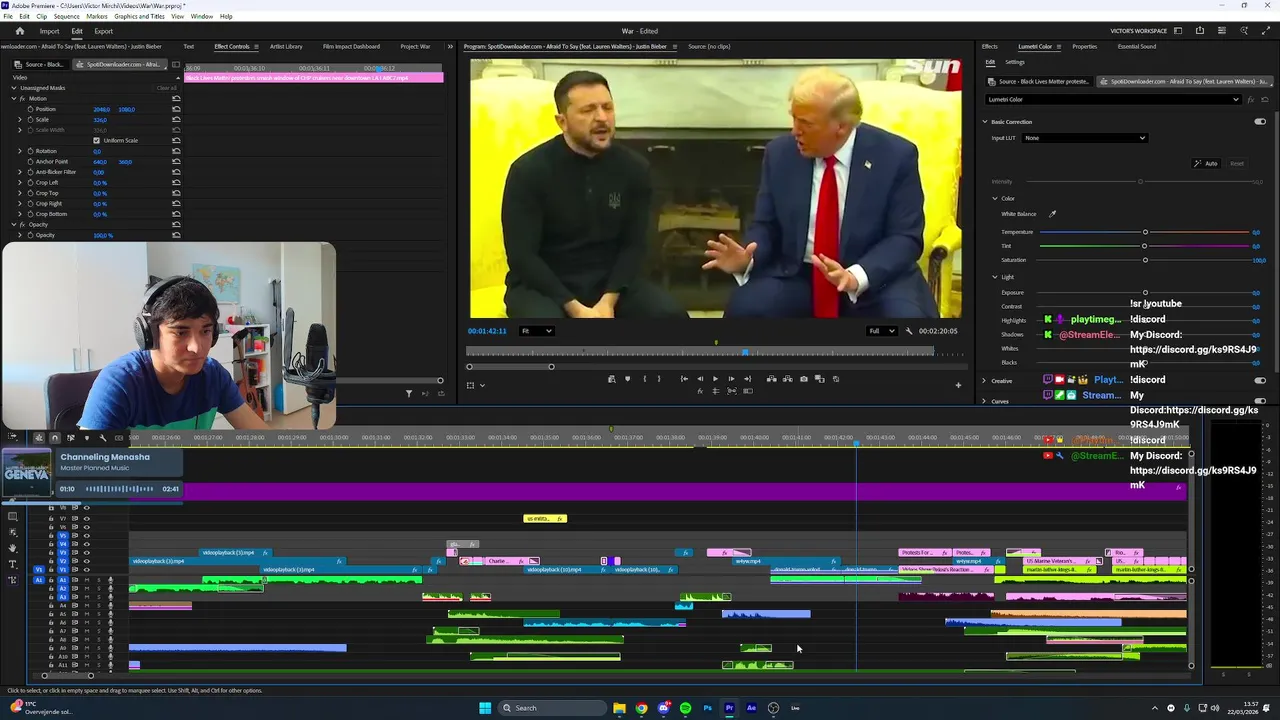This screenshot has height=720, width=1280.
Task: Expand the Crop Left property
Action: click(x=19, y=182)
